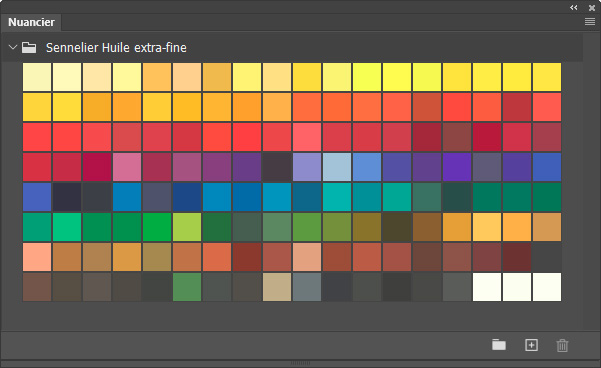Screen dimensions: 601x368
Task: Collapse the panel with double arrows icon
Action: click(573, 8)
